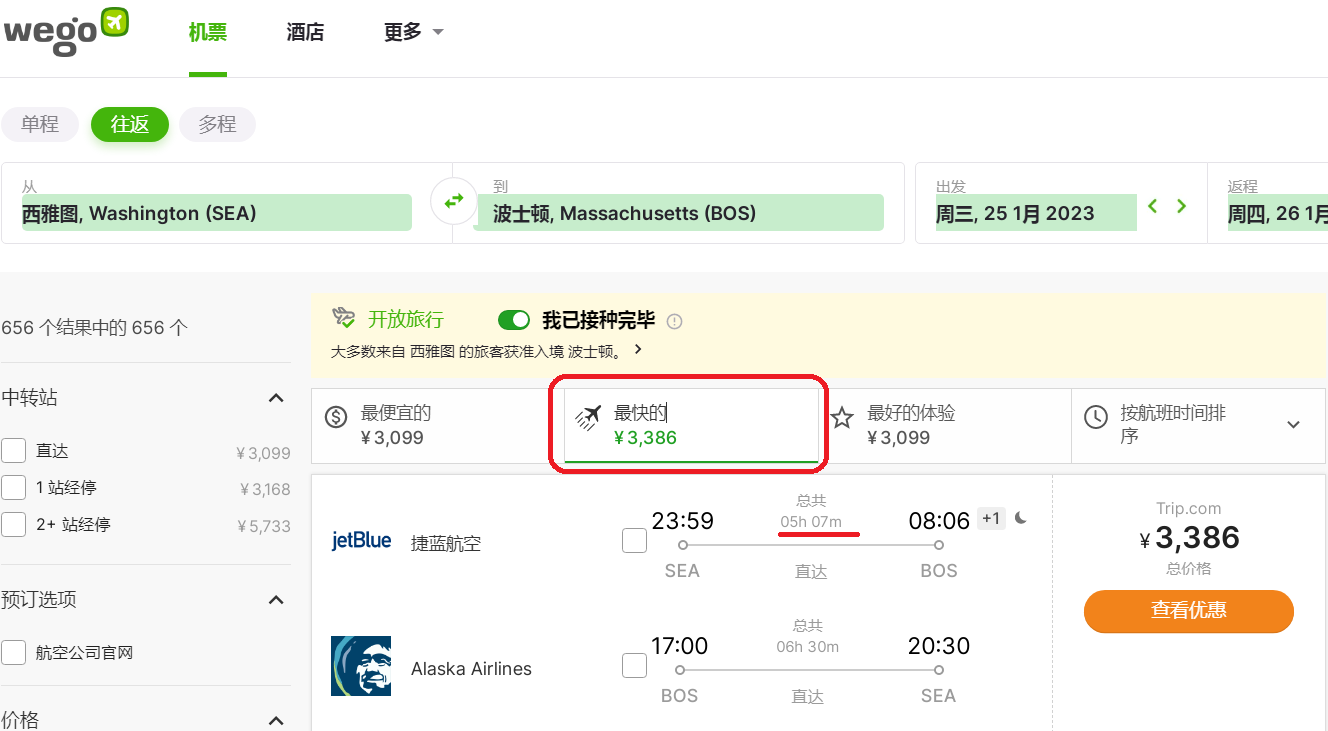Screen dimensions: 1328x731
Task: Click the 656 results count text
Action: click(x=95, y=327)
